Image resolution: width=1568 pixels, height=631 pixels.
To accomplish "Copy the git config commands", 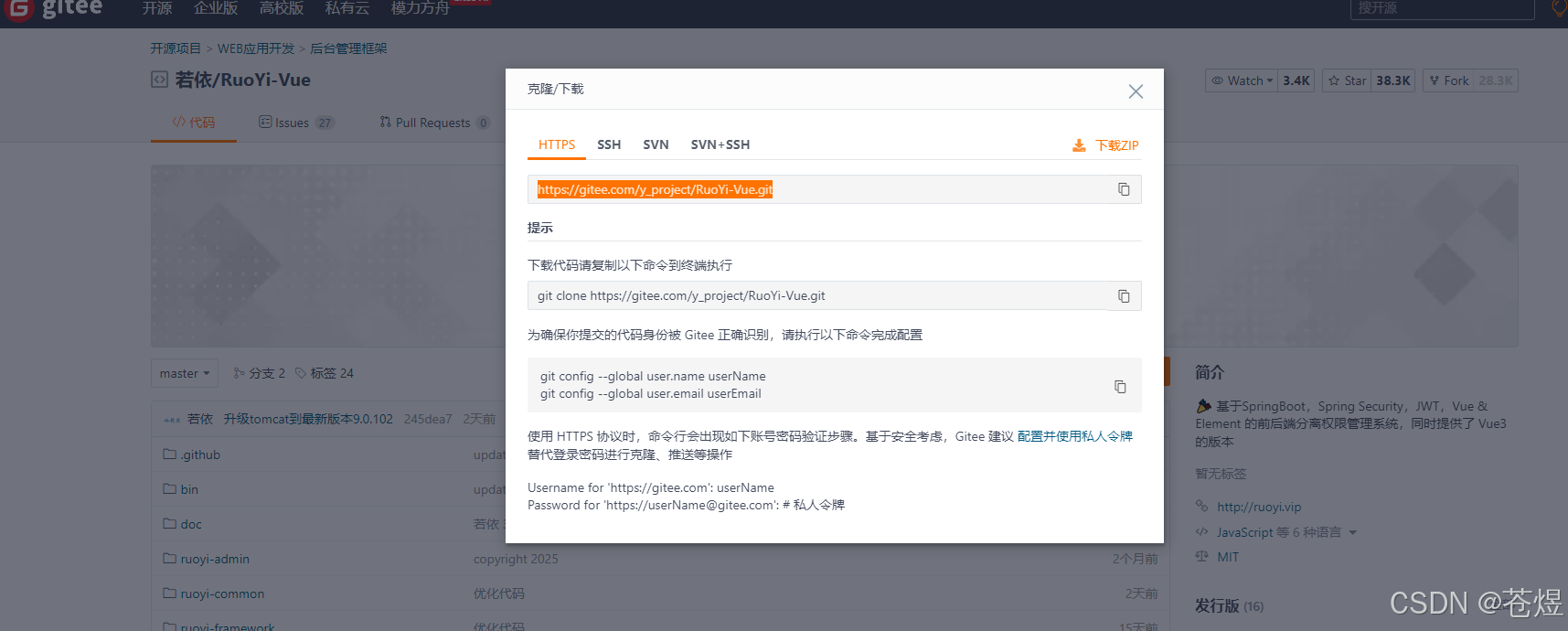I will pyautogui.click(x=1120, y=387).
